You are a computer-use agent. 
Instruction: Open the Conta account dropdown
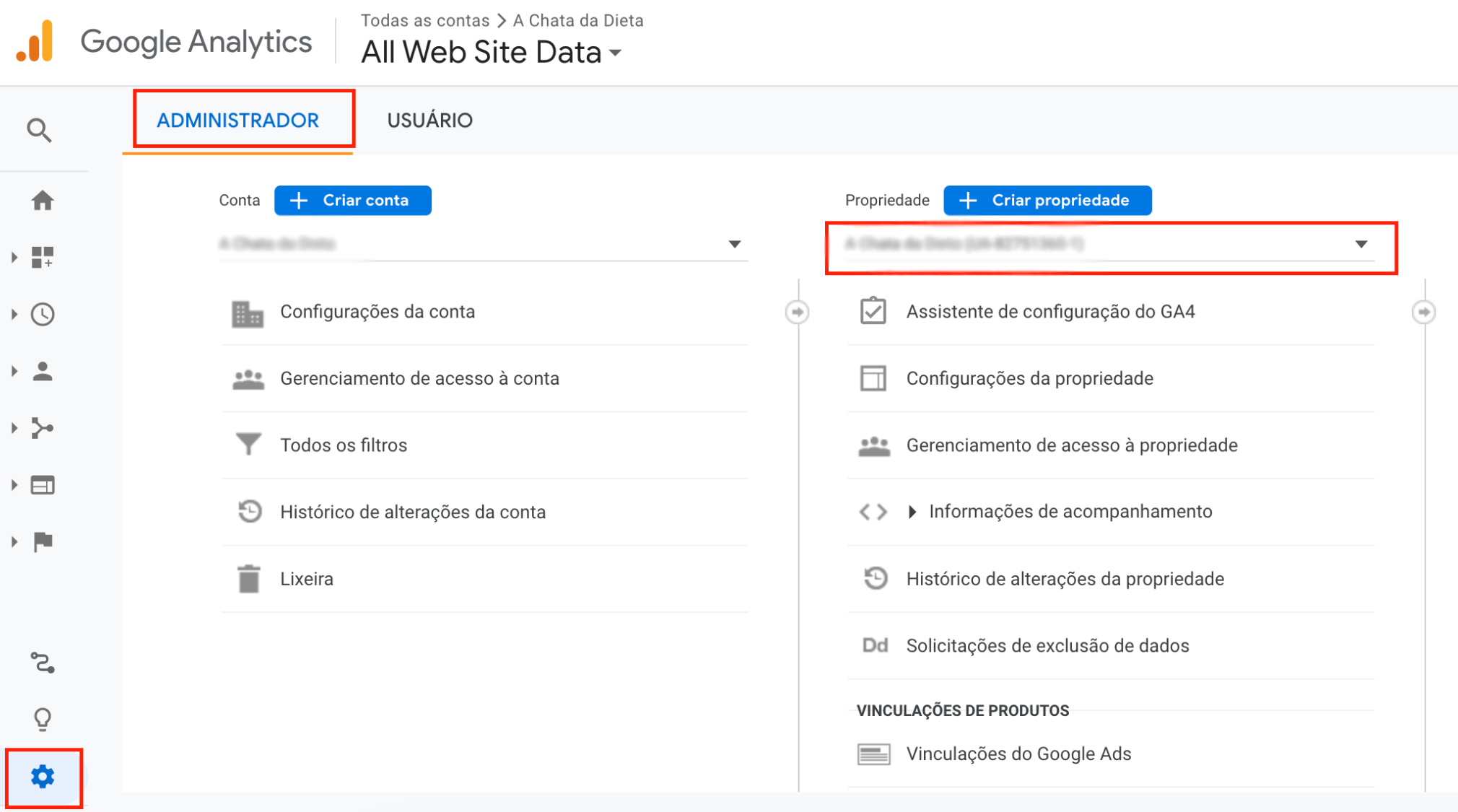(x=483, y=244)
